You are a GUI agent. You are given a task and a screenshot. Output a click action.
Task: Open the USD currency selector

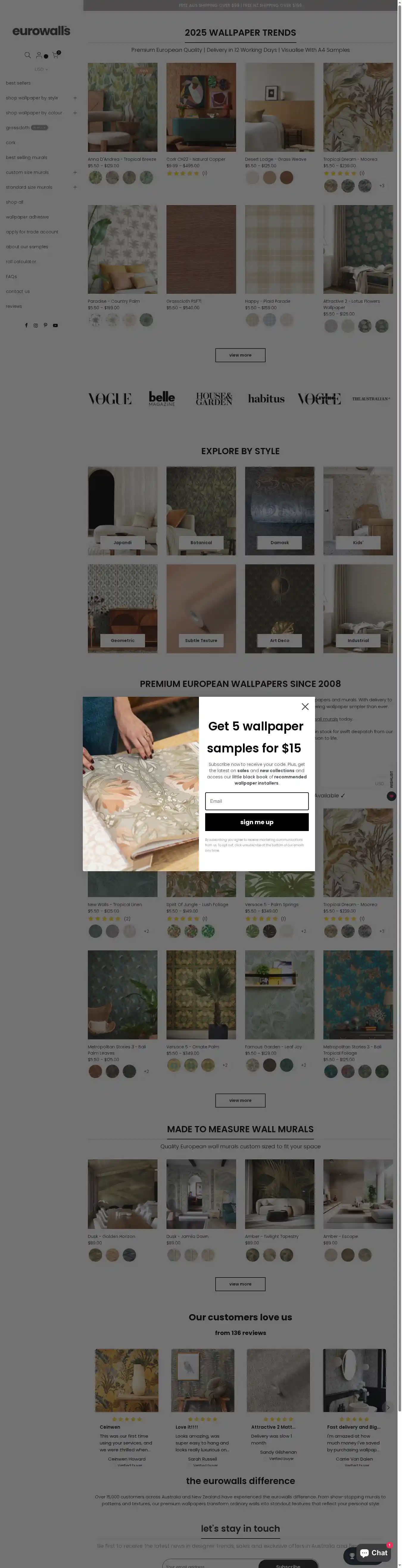point(41,69)
